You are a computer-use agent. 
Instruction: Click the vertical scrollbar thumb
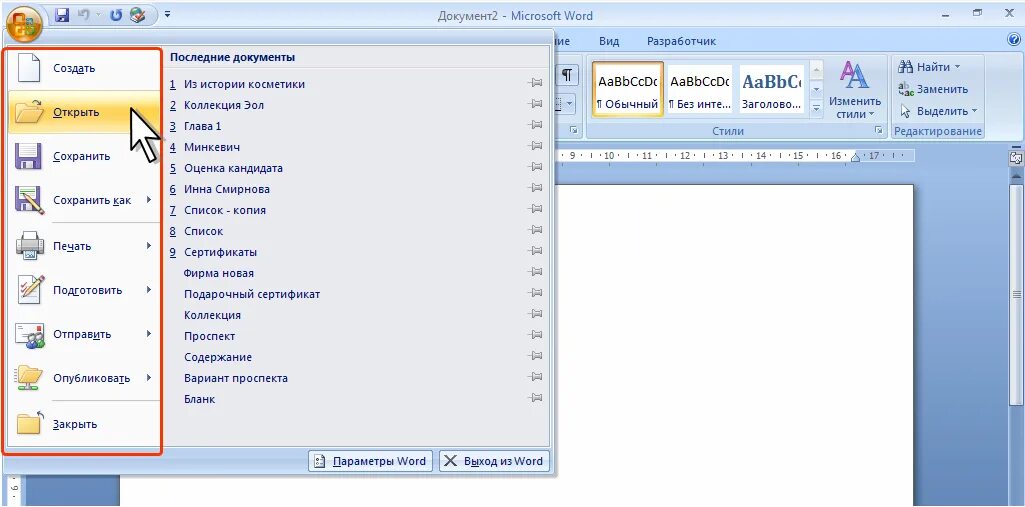(1017, 294)
